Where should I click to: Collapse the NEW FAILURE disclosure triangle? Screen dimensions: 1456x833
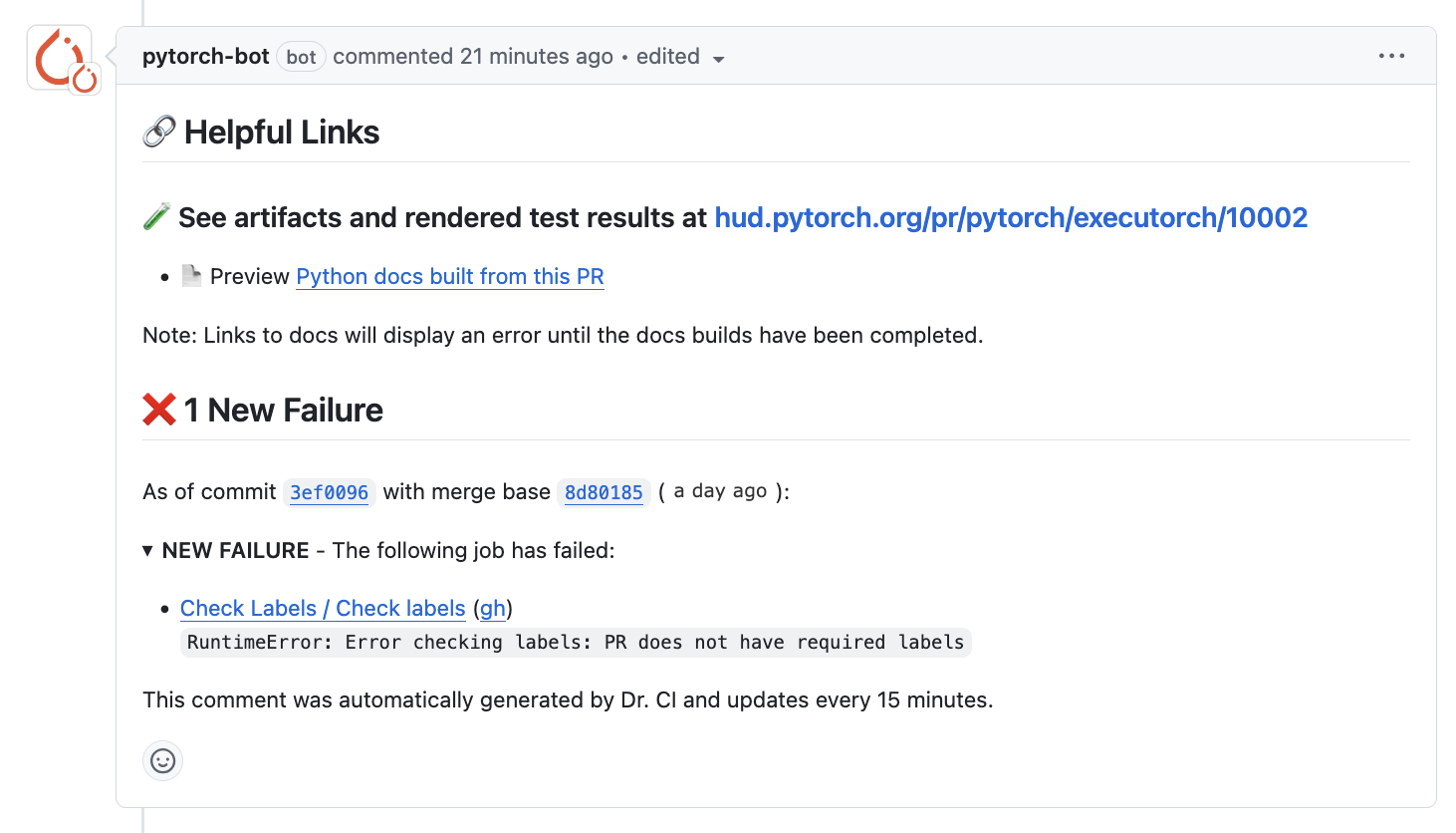pos(147,551)
